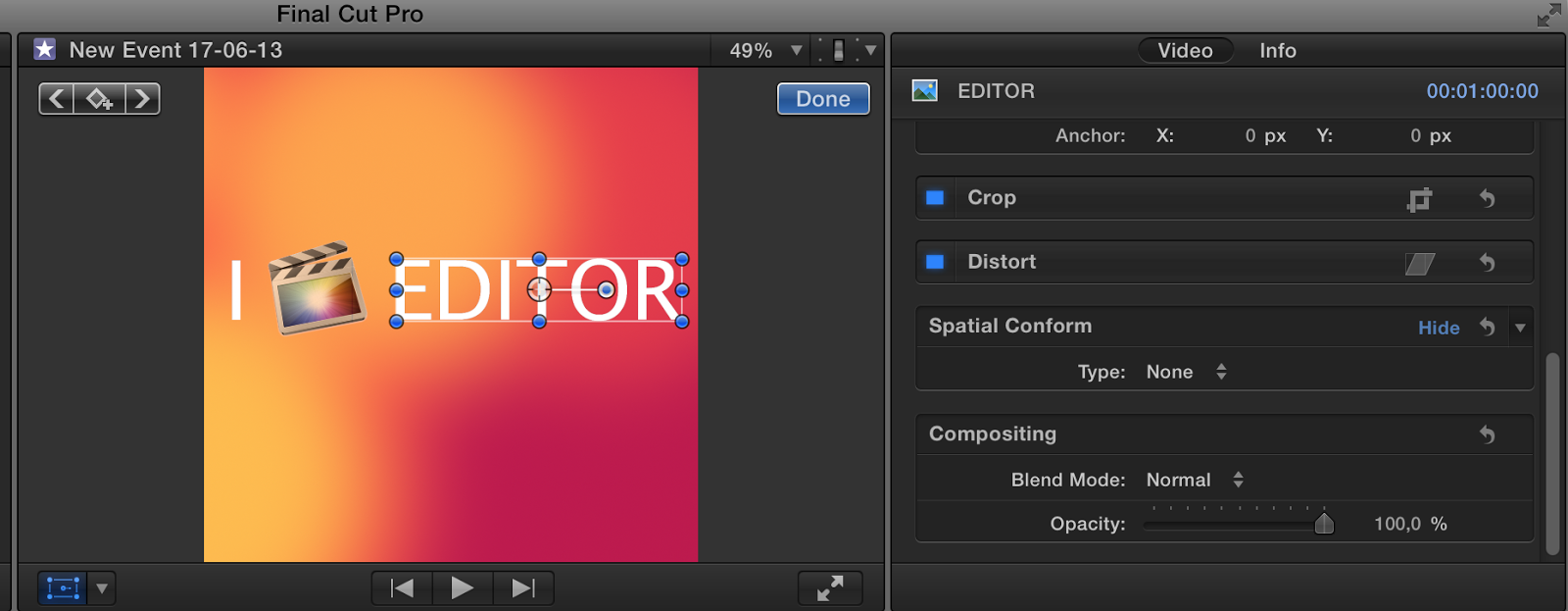Image resolution: width=1568 pixels, height=611 pixels.
Task: Click the letter I text in canvas
Action: (236, 289)
